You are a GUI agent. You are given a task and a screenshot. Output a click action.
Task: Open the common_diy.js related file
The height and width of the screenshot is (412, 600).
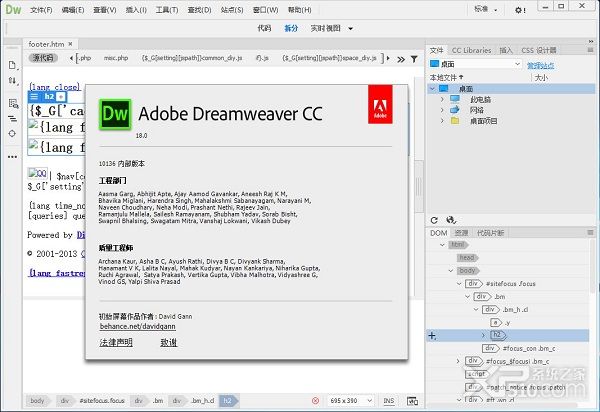(x=192, y=58)
